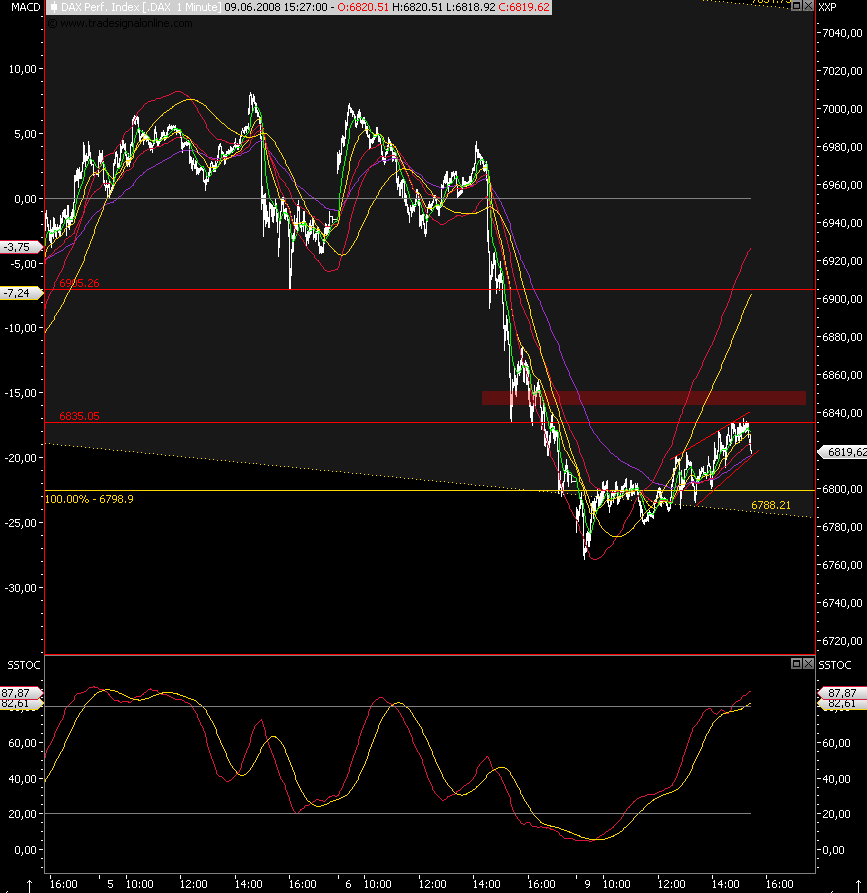
Task: Click the O:6820.51 open value in header
Action: [363, 7]
